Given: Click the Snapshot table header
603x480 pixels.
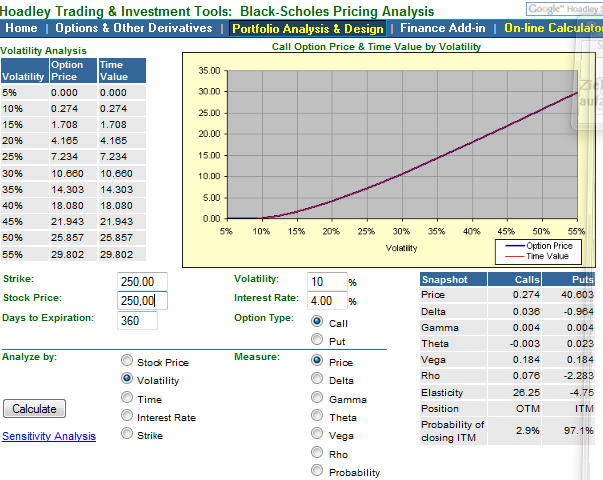Looking at the screenshot, I should (x=453, y=279).
